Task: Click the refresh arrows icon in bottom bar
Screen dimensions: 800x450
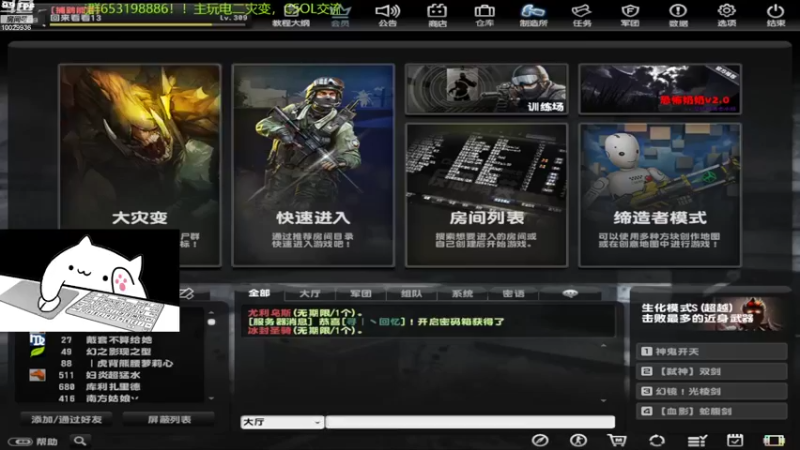Action: (x=657, y=440)
